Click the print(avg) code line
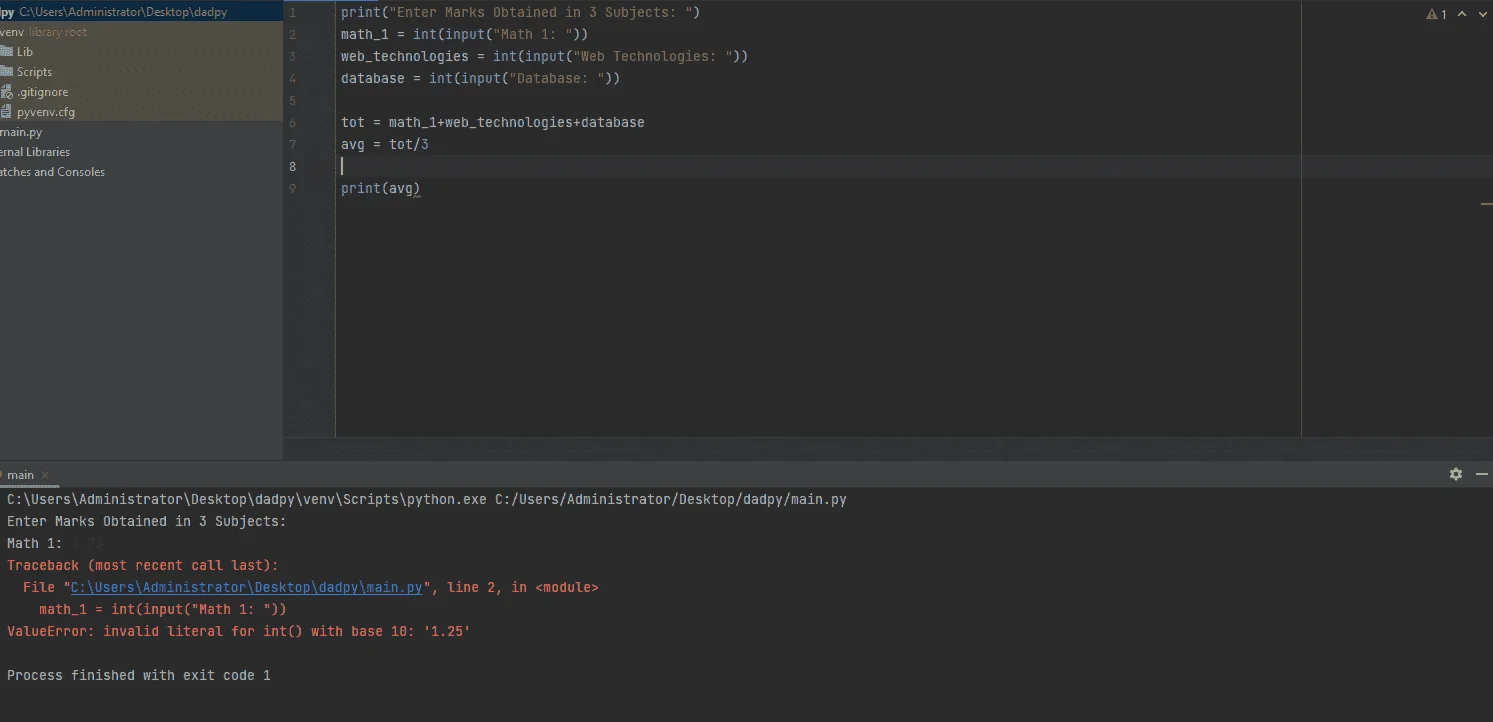The image size is (1493, 722). pos(381,189)
